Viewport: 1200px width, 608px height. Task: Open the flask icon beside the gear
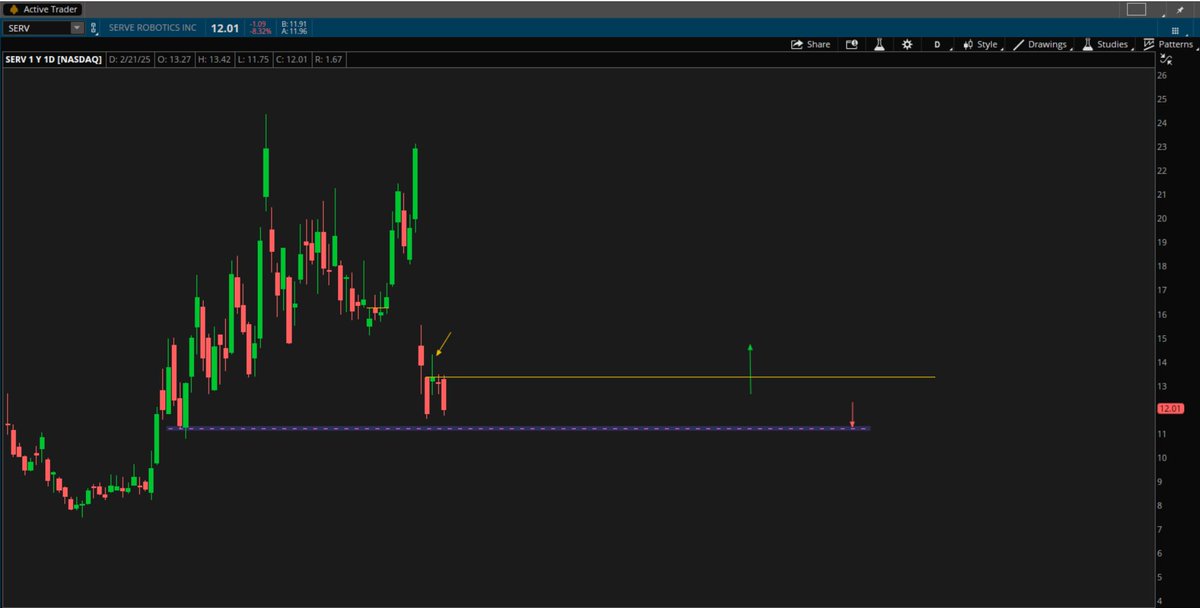tap(879, 44)
